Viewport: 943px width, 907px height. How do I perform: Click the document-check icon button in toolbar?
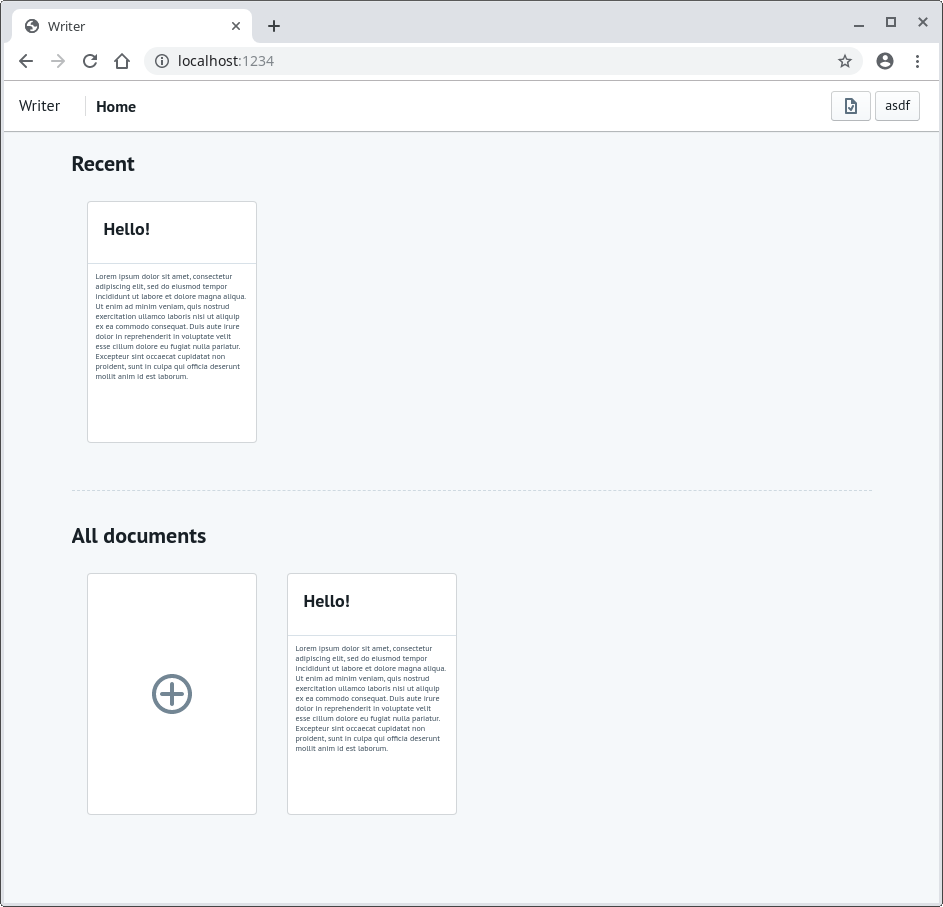click(x=850, y=106)
